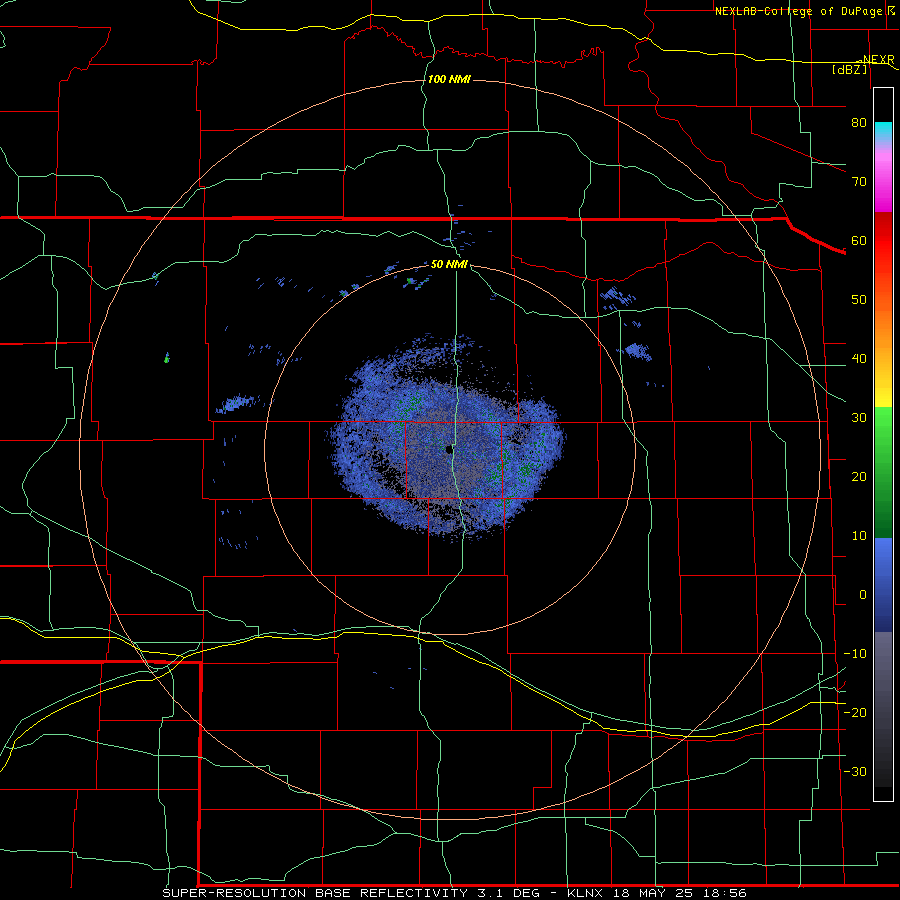
Task: Click the blue segment of the reflectivity color bar
Action: (x=883, y=585)
